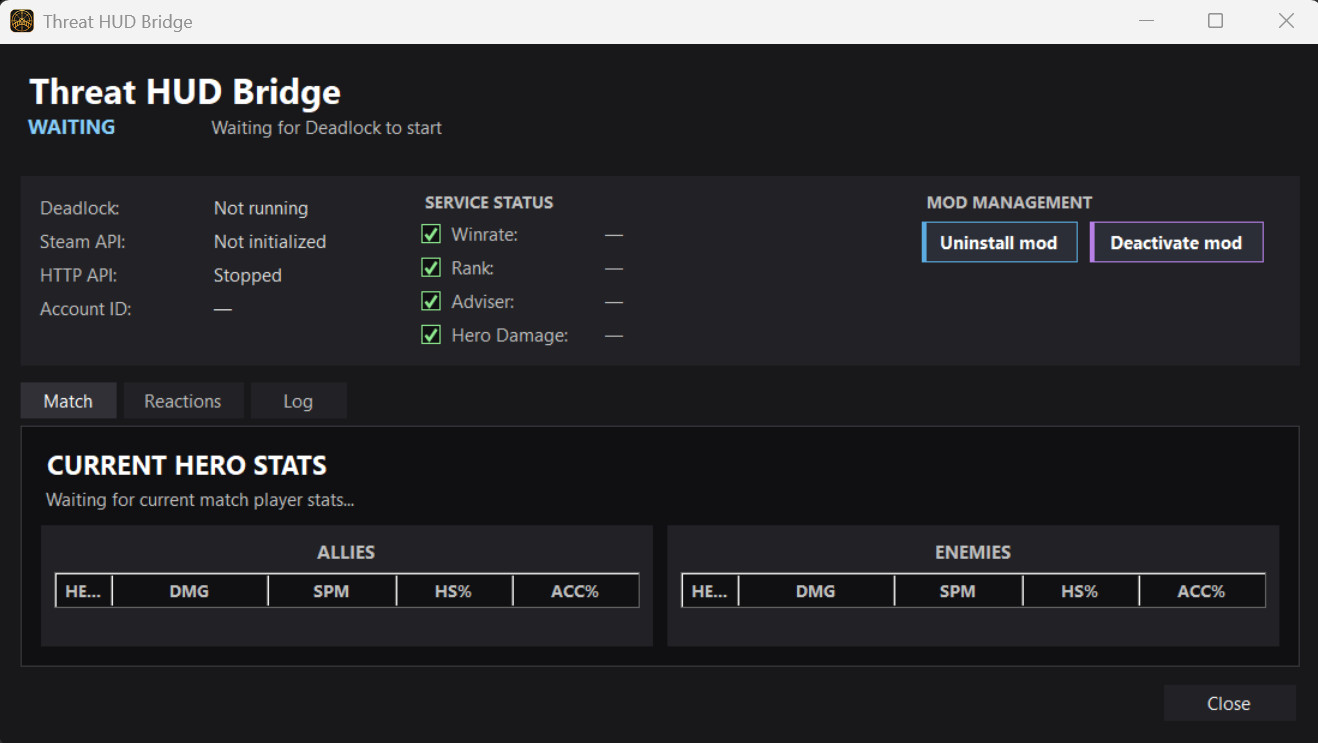
Task: Click the ENEMIES table title
Action: 973,552
